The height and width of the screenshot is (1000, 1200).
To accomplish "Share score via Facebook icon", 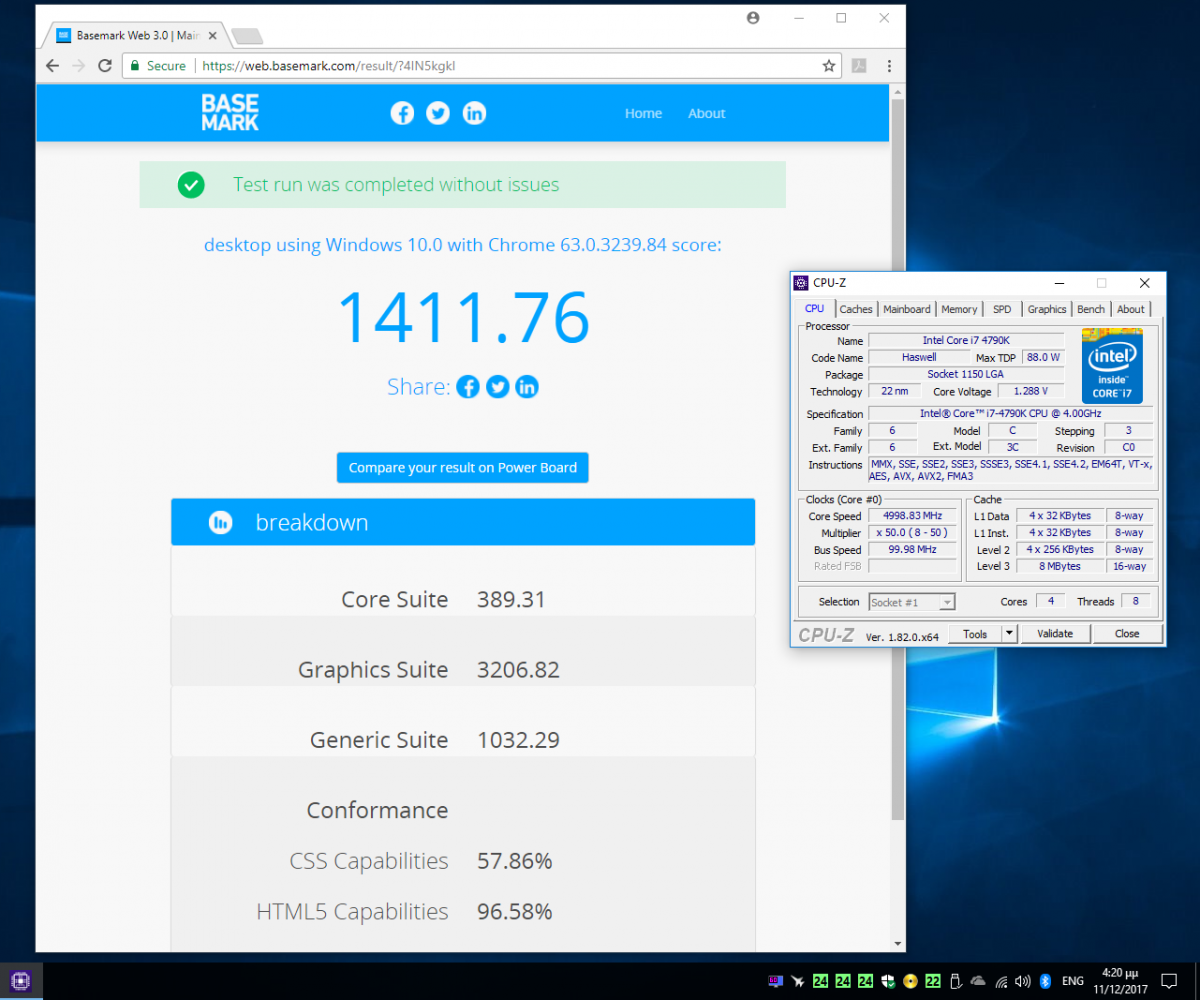I will [468, 387].
